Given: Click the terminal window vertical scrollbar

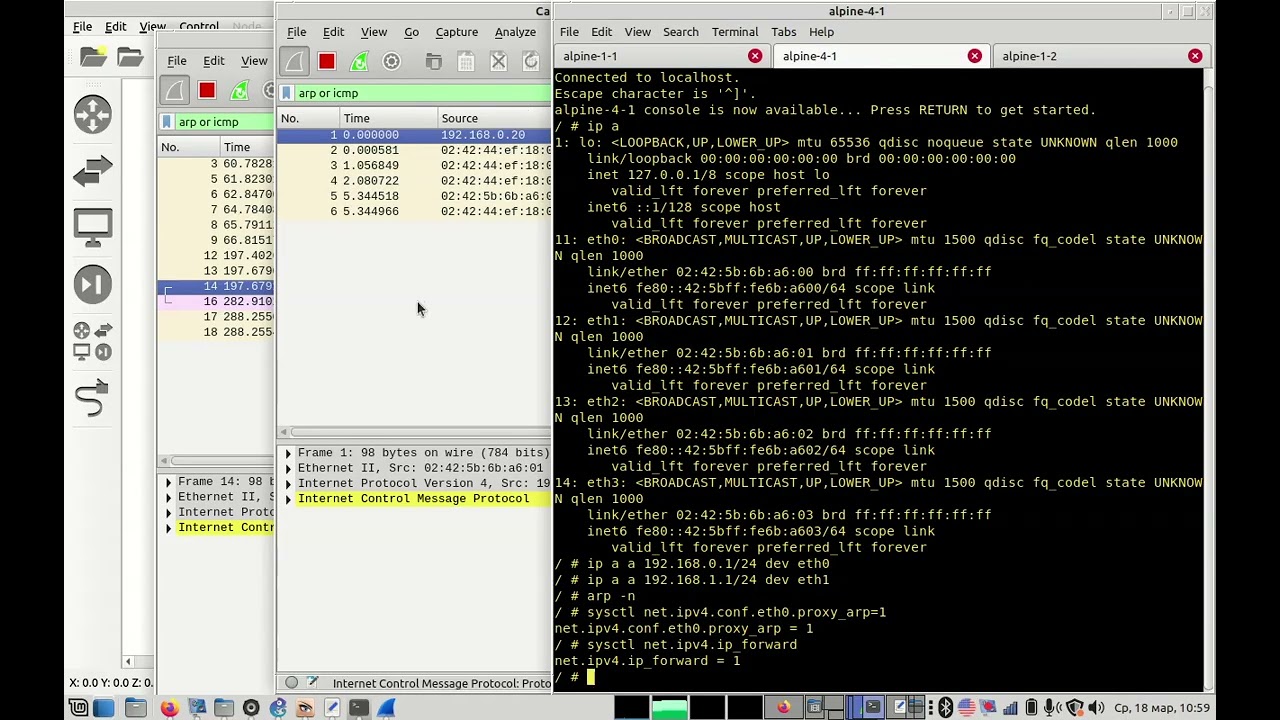Looking at the screenshot, I should (1208, 380).
